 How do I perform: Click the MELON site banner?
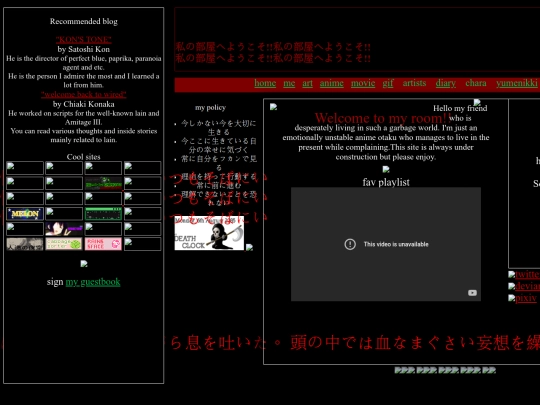pos(25,214)
